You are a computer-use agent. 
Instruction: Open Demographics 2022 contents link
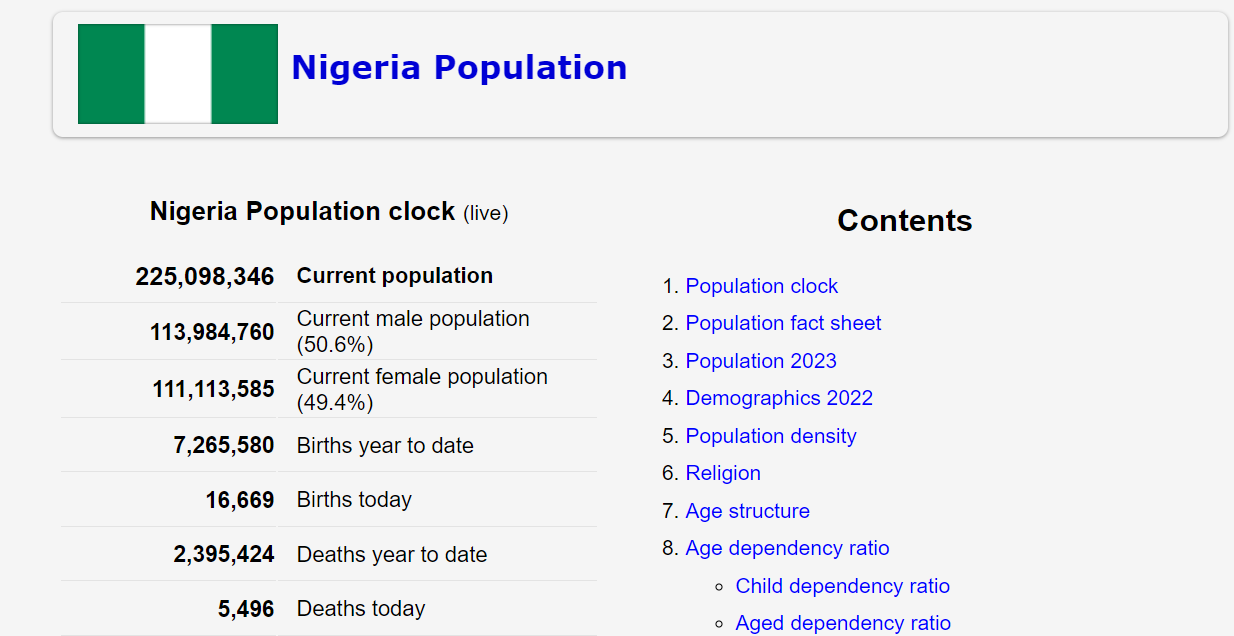click(x=778, y=398)
